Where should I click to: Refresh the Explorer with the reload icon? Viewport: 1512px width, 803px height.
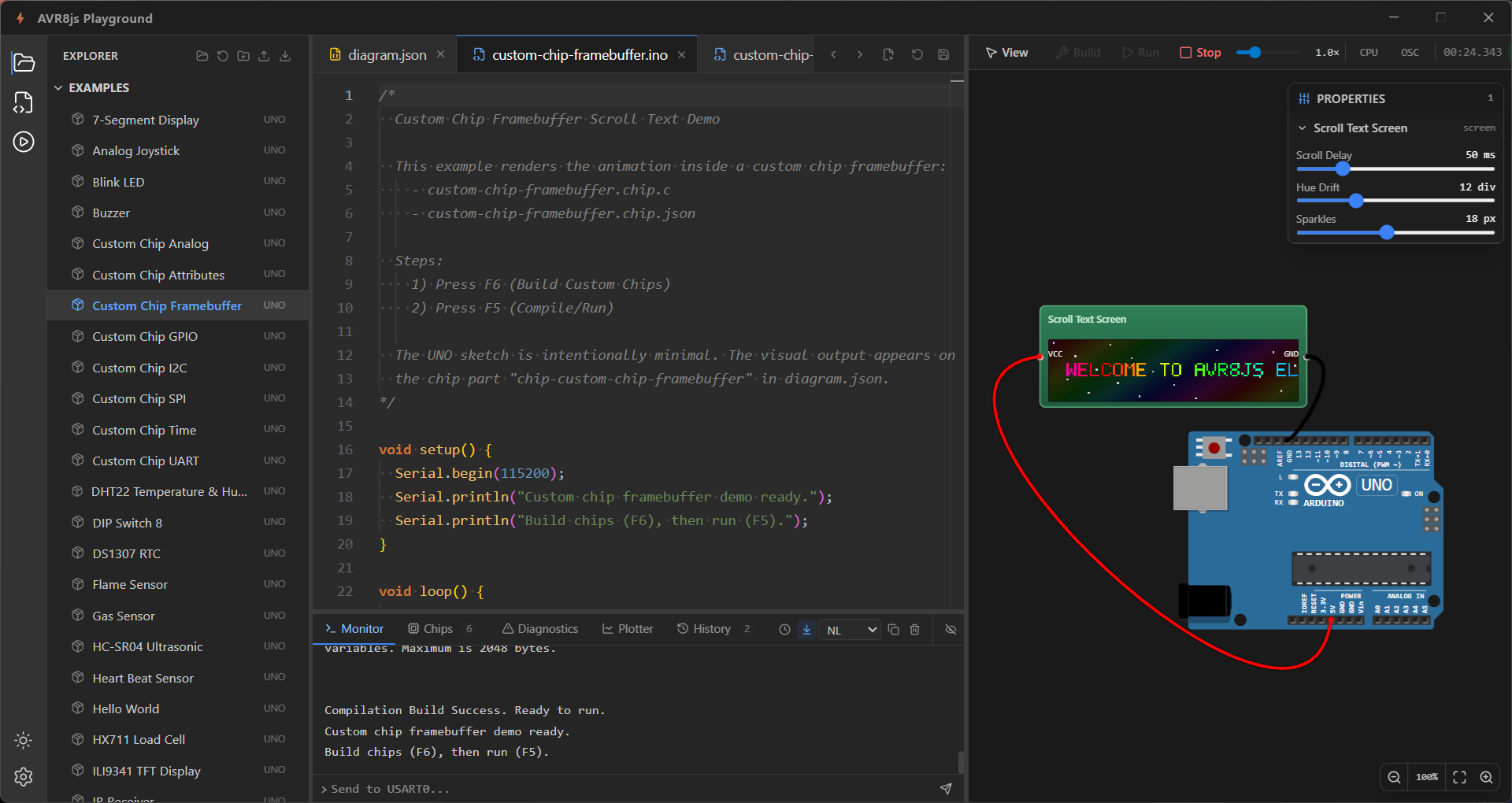[x=223, y=56]
